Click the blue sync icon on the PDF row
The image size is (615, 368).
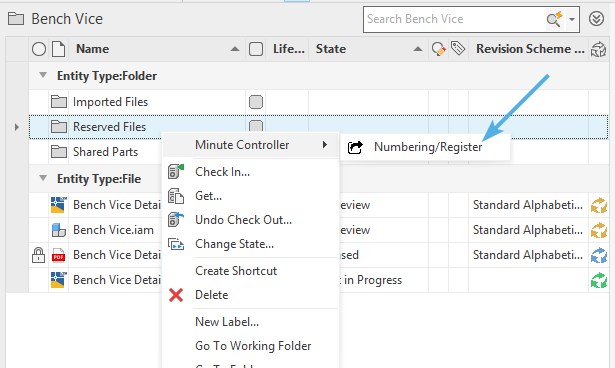coord(599,255)
